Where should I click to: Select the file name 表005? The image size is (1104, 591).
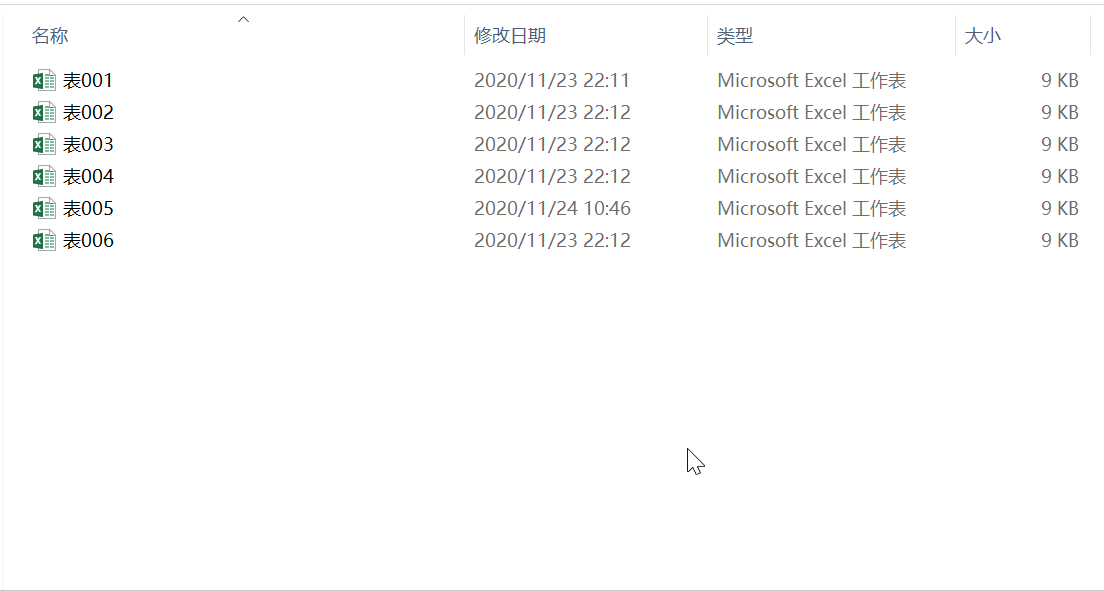click(88, 209)
